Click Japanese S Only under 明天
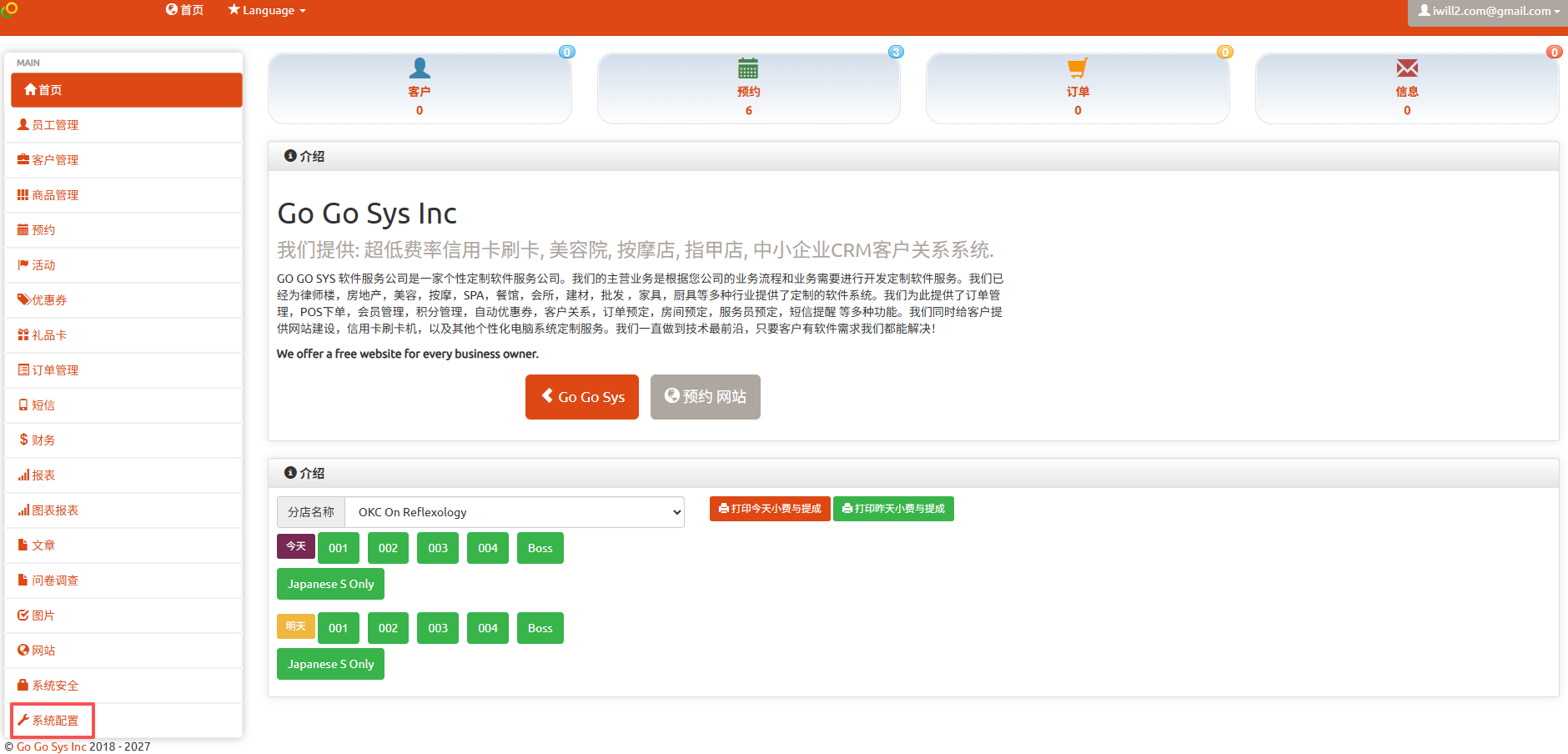Image resolution: width=1568 pixels, height=754 pixels. (330, 664)
